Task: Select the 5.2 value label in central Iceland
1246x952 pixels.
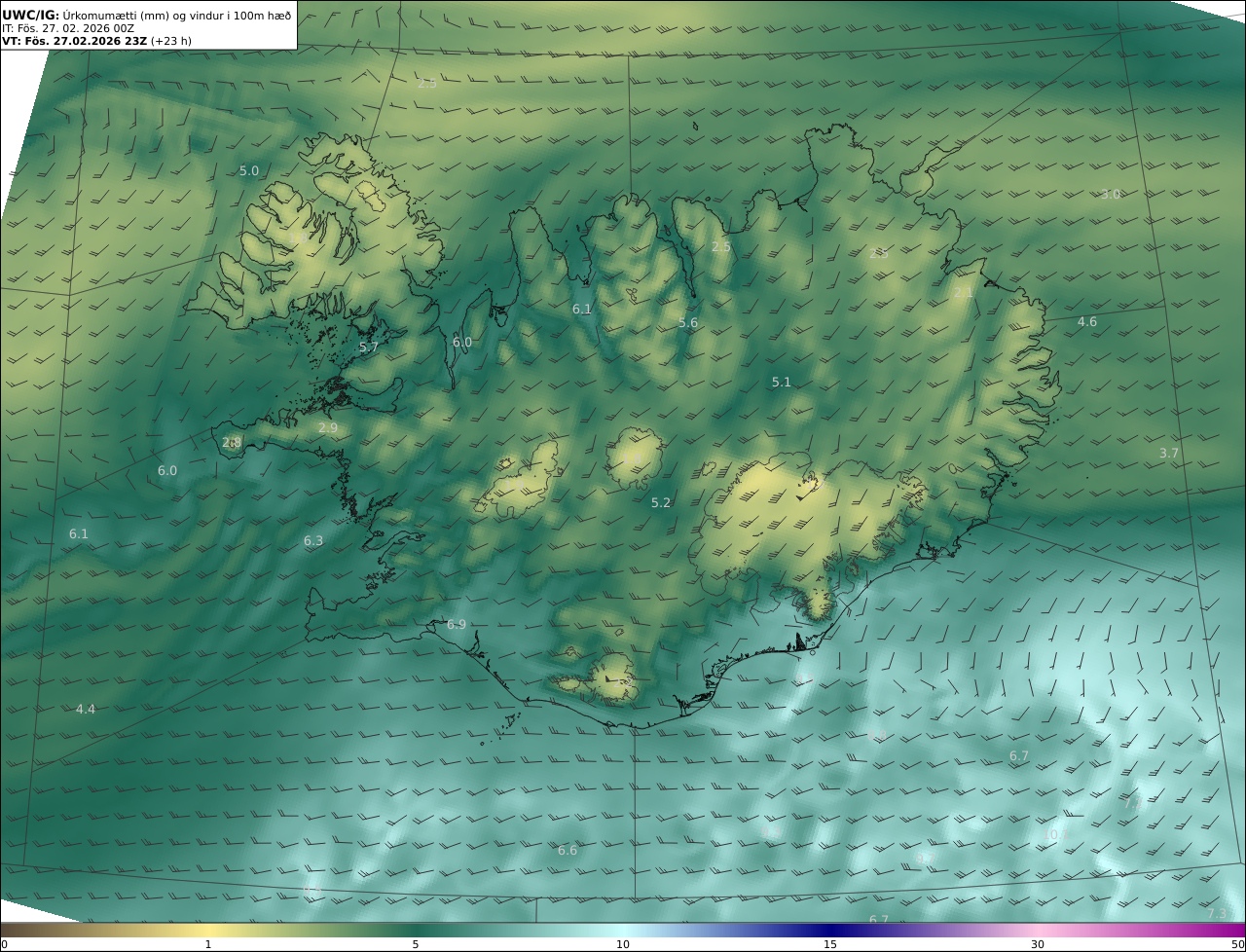Action: pos(661,503)
